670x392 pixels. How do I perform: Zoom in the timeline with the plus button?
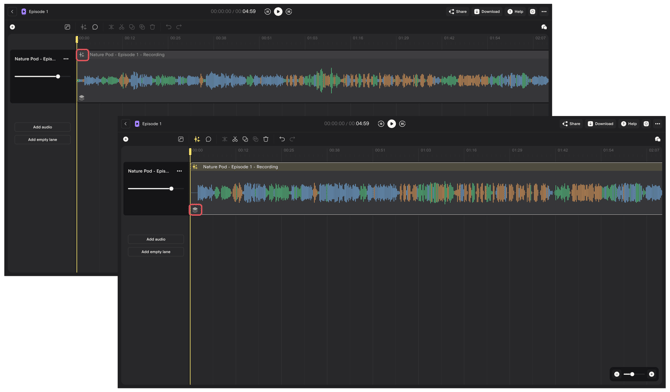point(652,374)
